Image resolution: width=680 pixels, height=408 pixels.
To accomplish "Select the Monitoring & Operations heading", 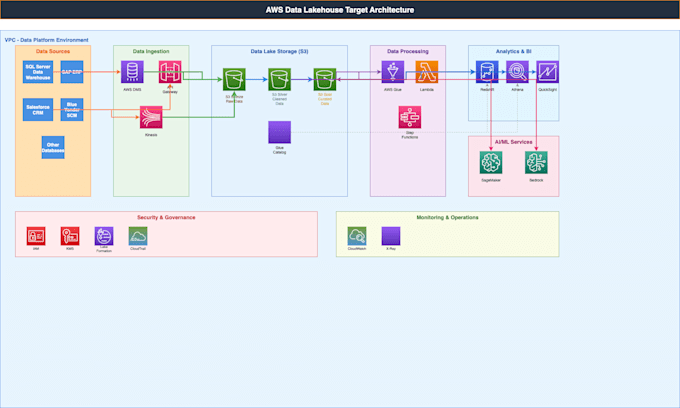I will 448,217.
